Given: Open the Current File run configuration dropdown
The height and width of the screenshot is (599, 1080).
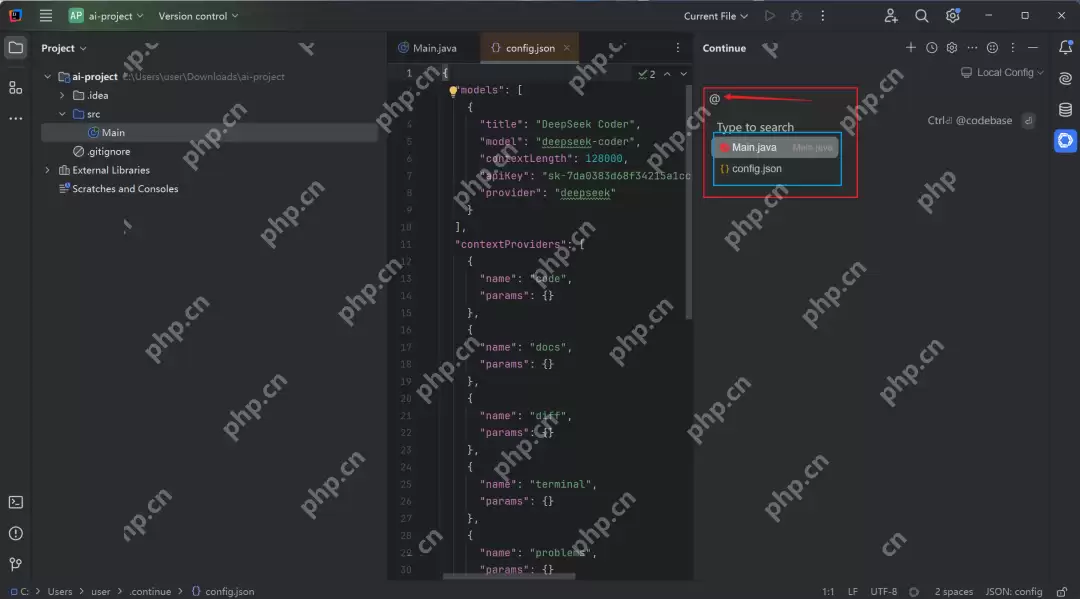Looking at the screenshot, I should [x=716, y=16].
